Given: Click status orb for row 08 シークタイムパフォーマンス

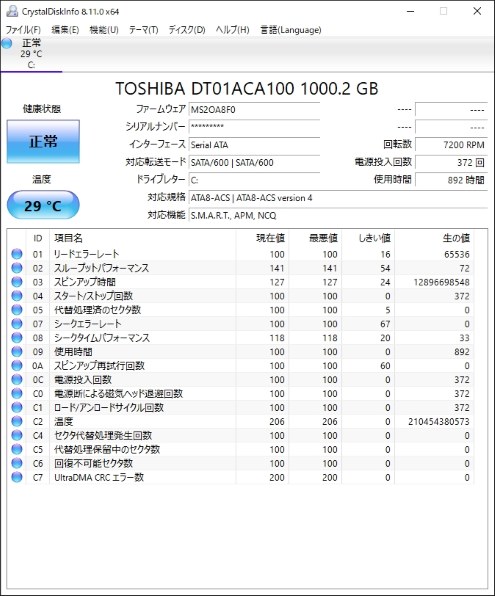Looking at the screenshot, I should (17, 338).
